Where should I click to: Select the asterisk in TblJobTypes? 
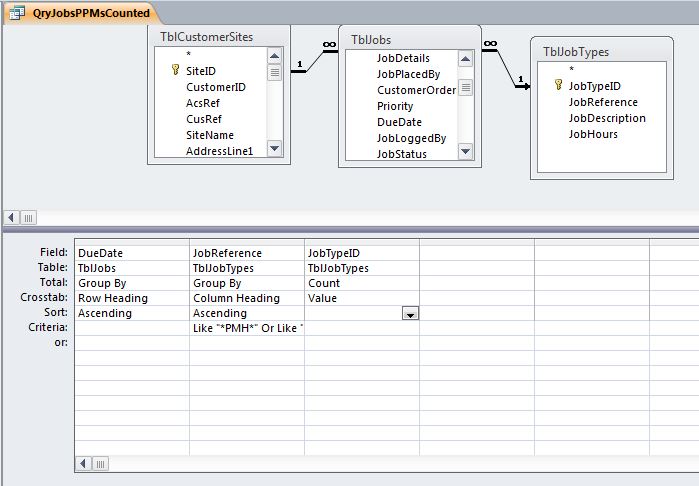(x=572, y=69)
